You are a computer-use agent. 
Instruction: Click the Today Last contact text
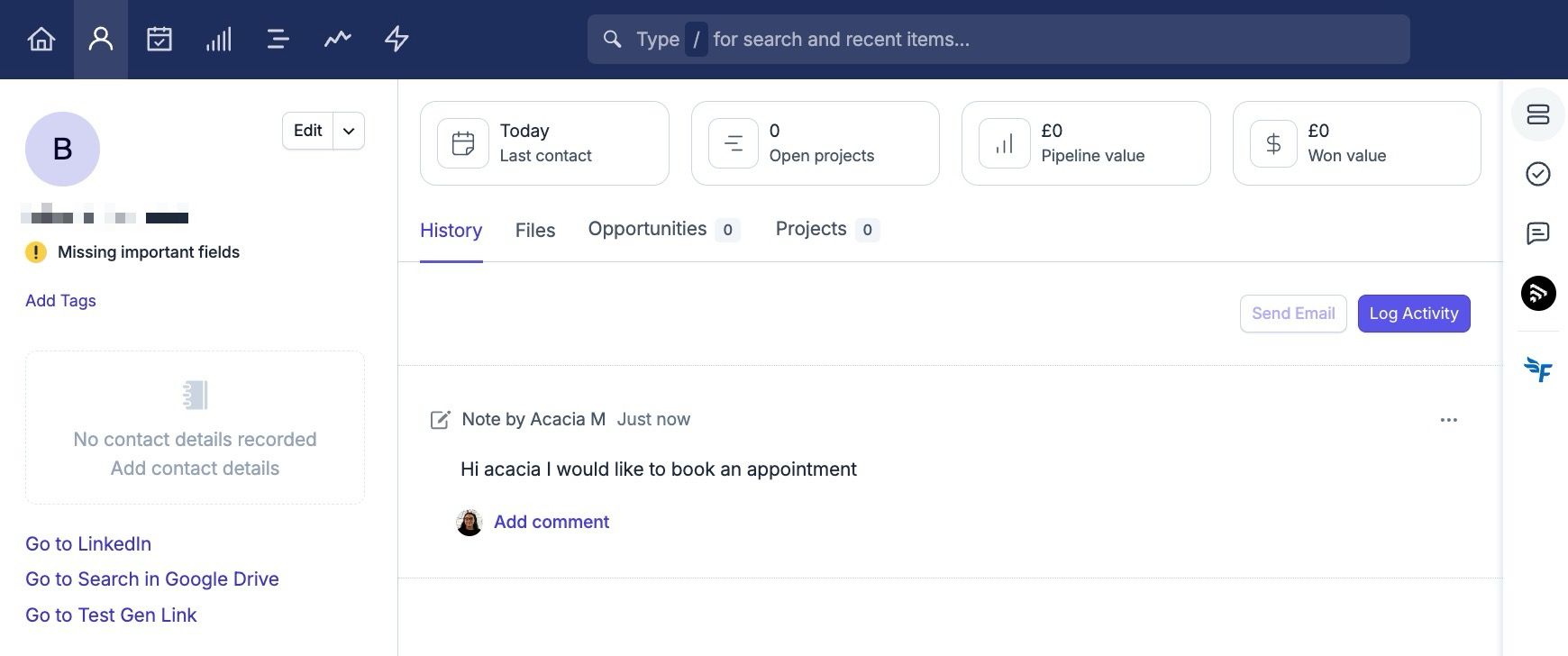tap(546, 143)
